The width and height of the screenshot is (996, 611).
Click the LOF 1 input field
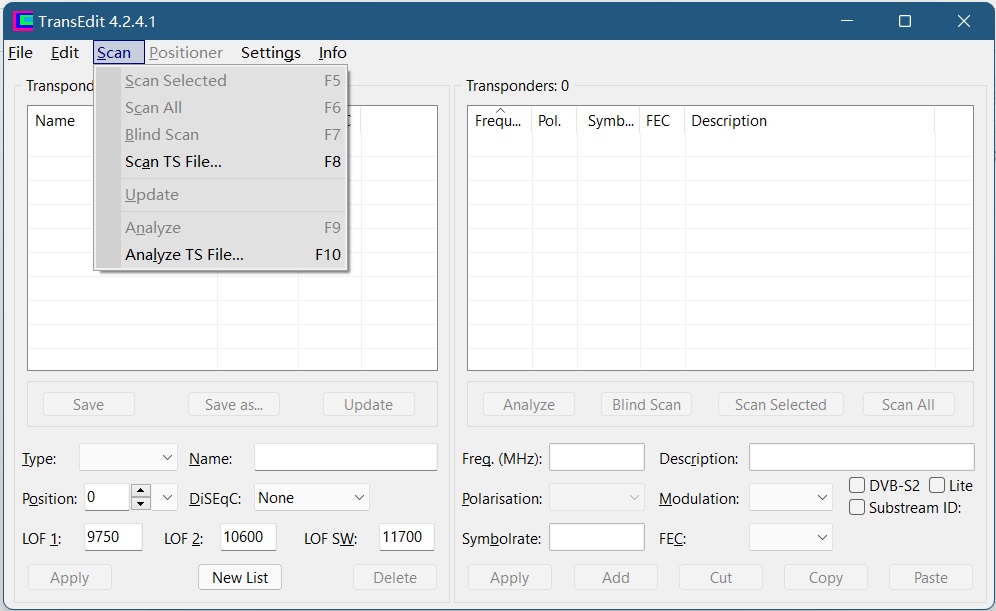pyautogui.click(x=113, y=538)
